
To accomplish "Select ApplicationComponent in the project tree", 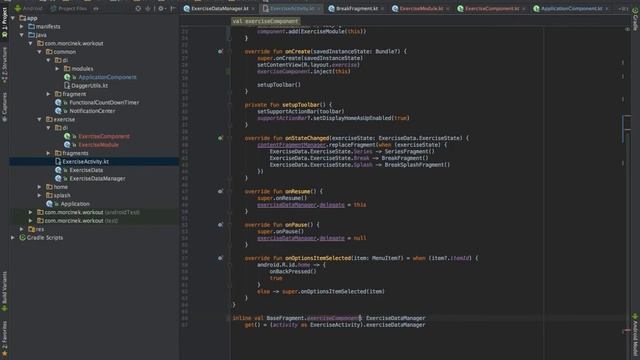I will coord(107,77).
